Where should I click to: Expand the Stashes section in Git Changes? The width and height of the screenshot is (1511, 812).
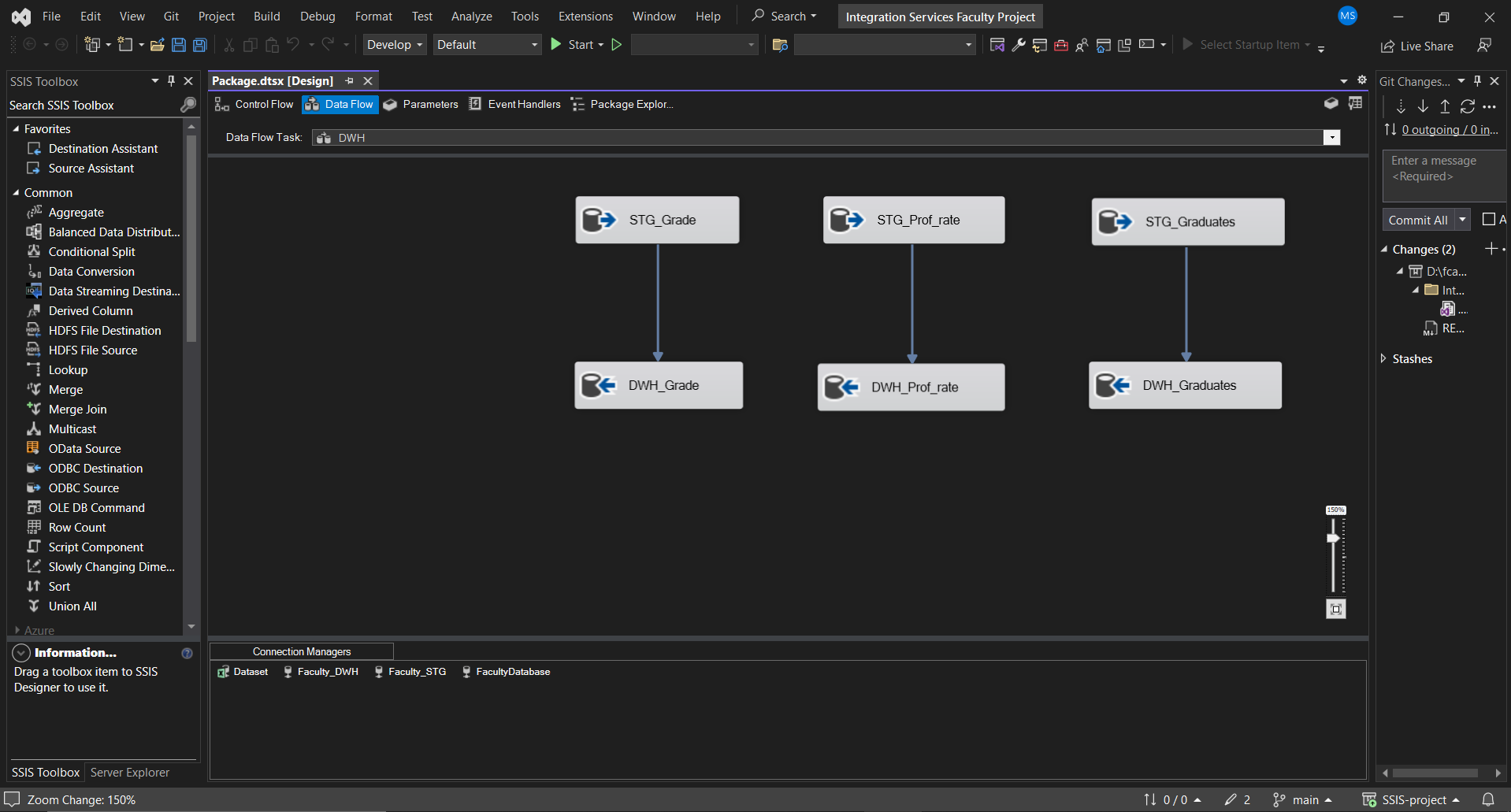1385,358
